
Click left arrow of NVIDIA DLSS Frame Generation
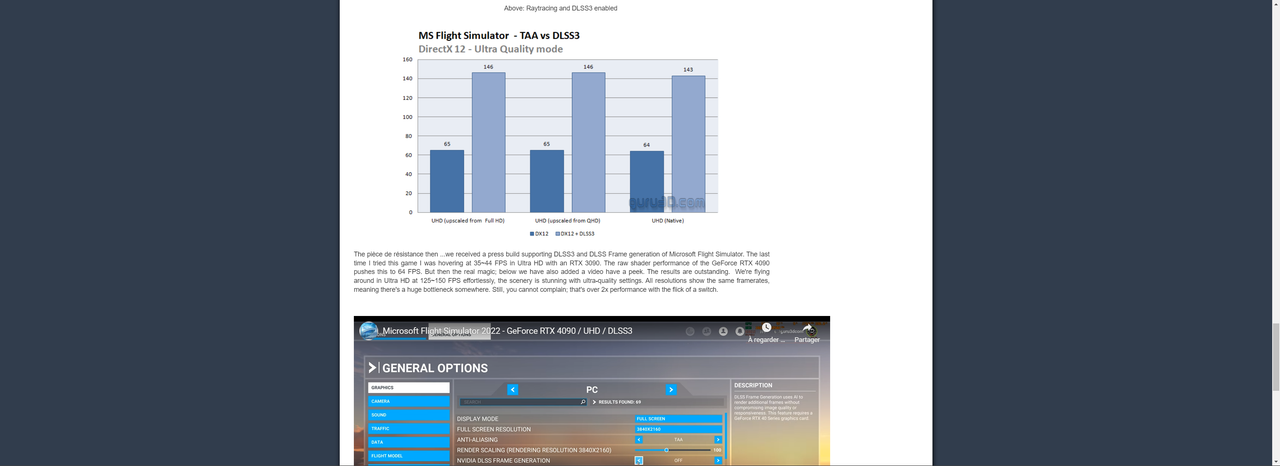[639, 460]
